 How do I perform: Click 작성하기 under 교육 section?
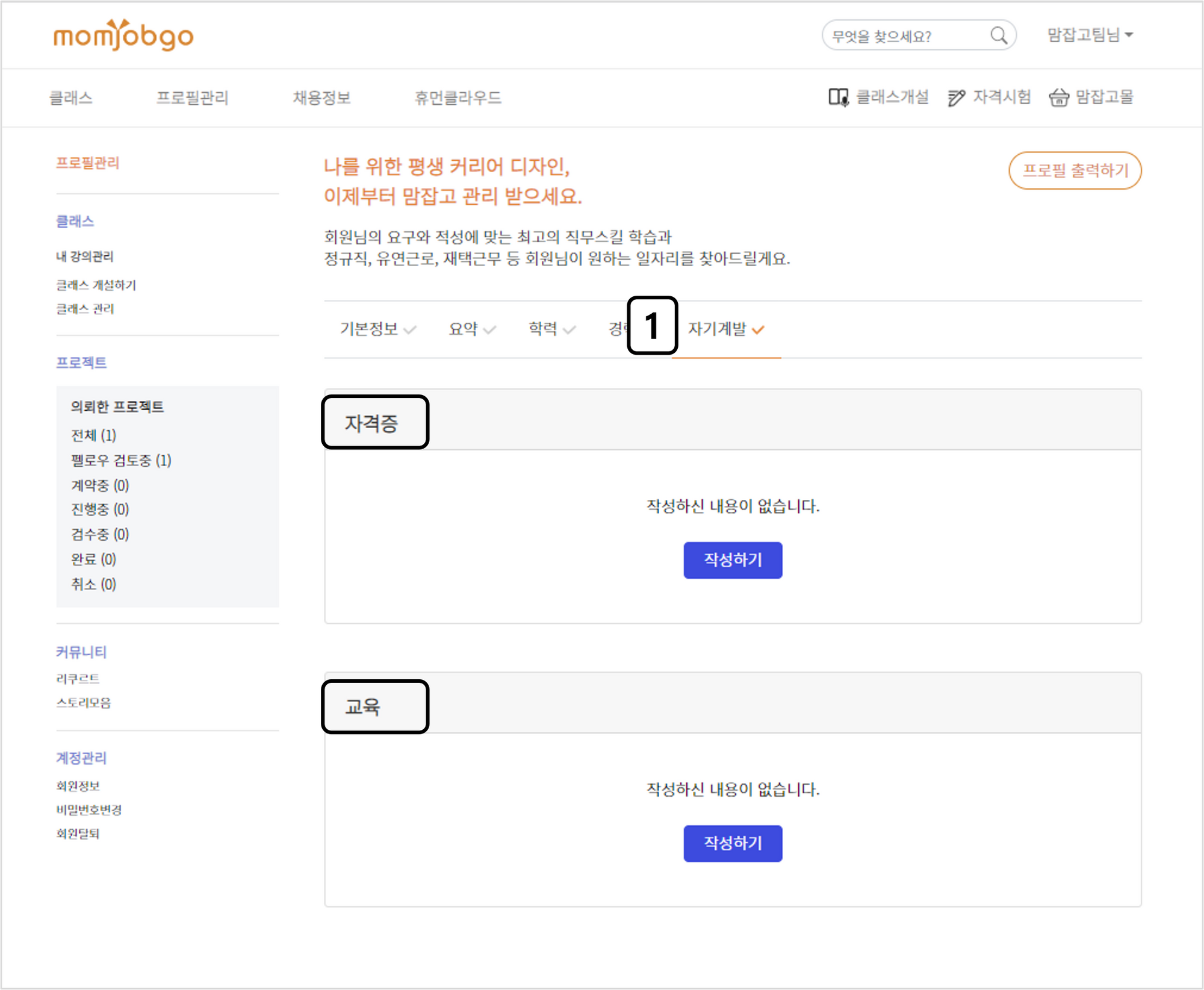[x=733, y=843]
